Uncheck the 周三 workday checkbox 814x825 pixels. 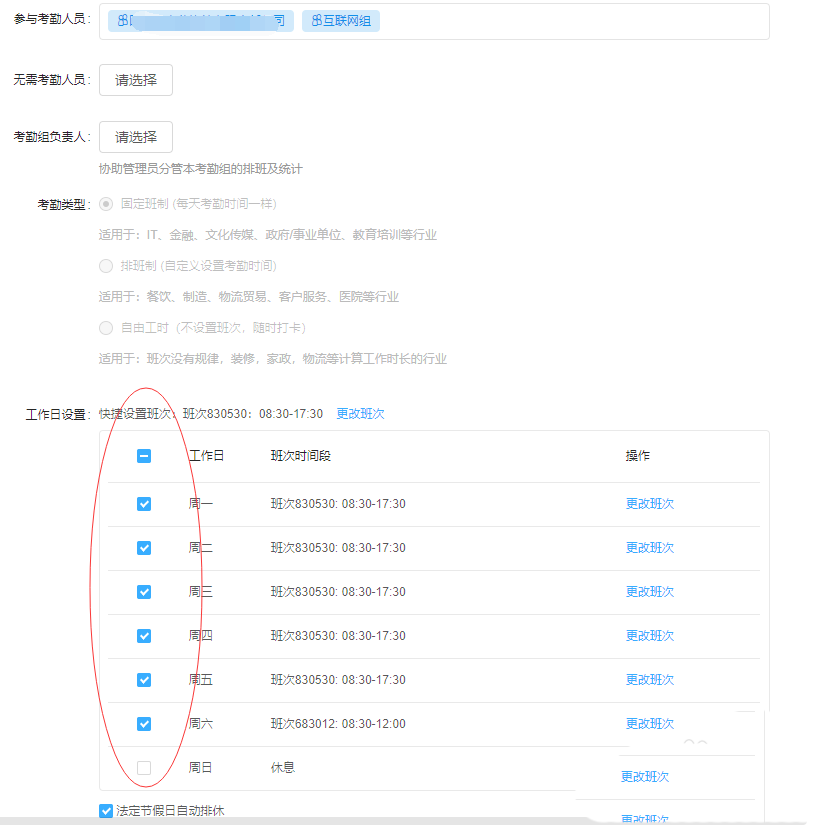click(144, 591)
